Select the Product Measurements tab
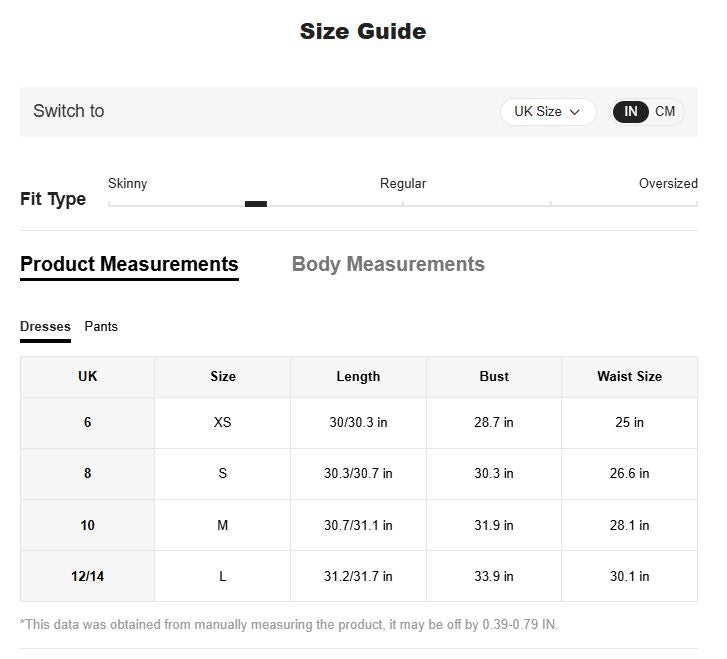The width and height of the screenshot is (727, 659). [129, 264]
